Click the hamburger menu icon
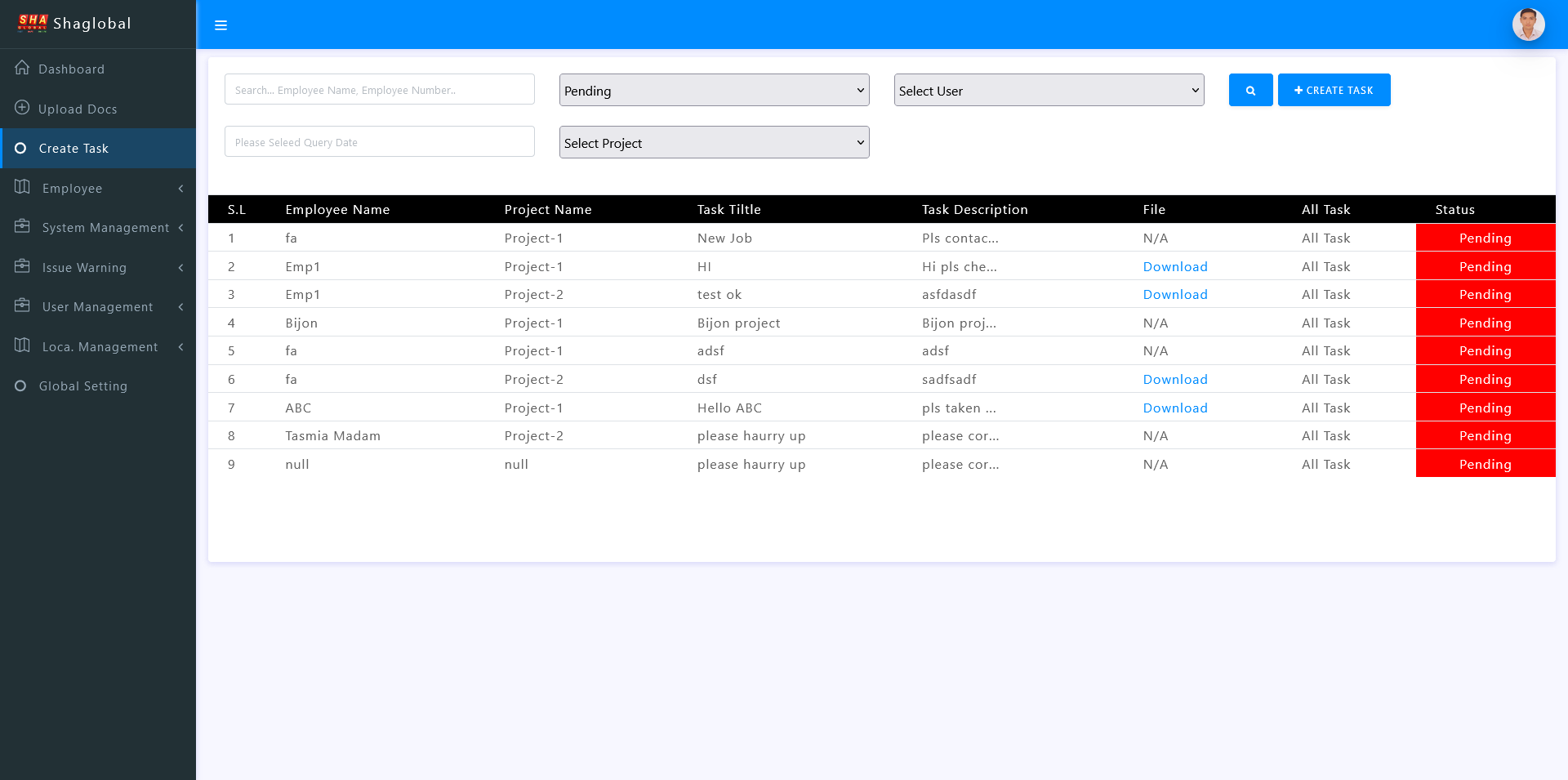Viewport: 1568px width, 780px height. tap(220, 25)
